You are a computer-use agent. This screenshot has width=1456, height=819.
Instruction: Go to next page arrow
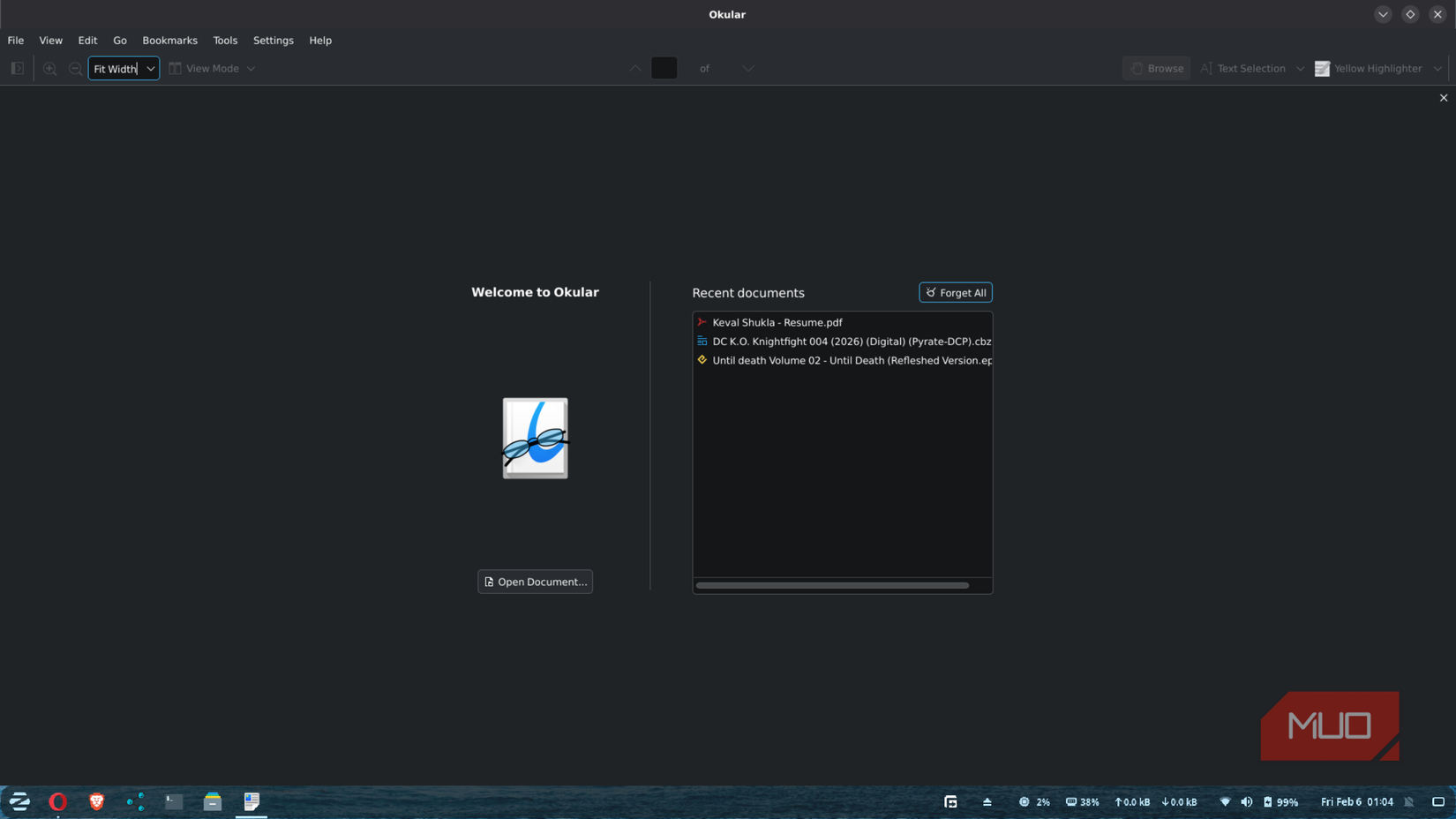(747, 68)
